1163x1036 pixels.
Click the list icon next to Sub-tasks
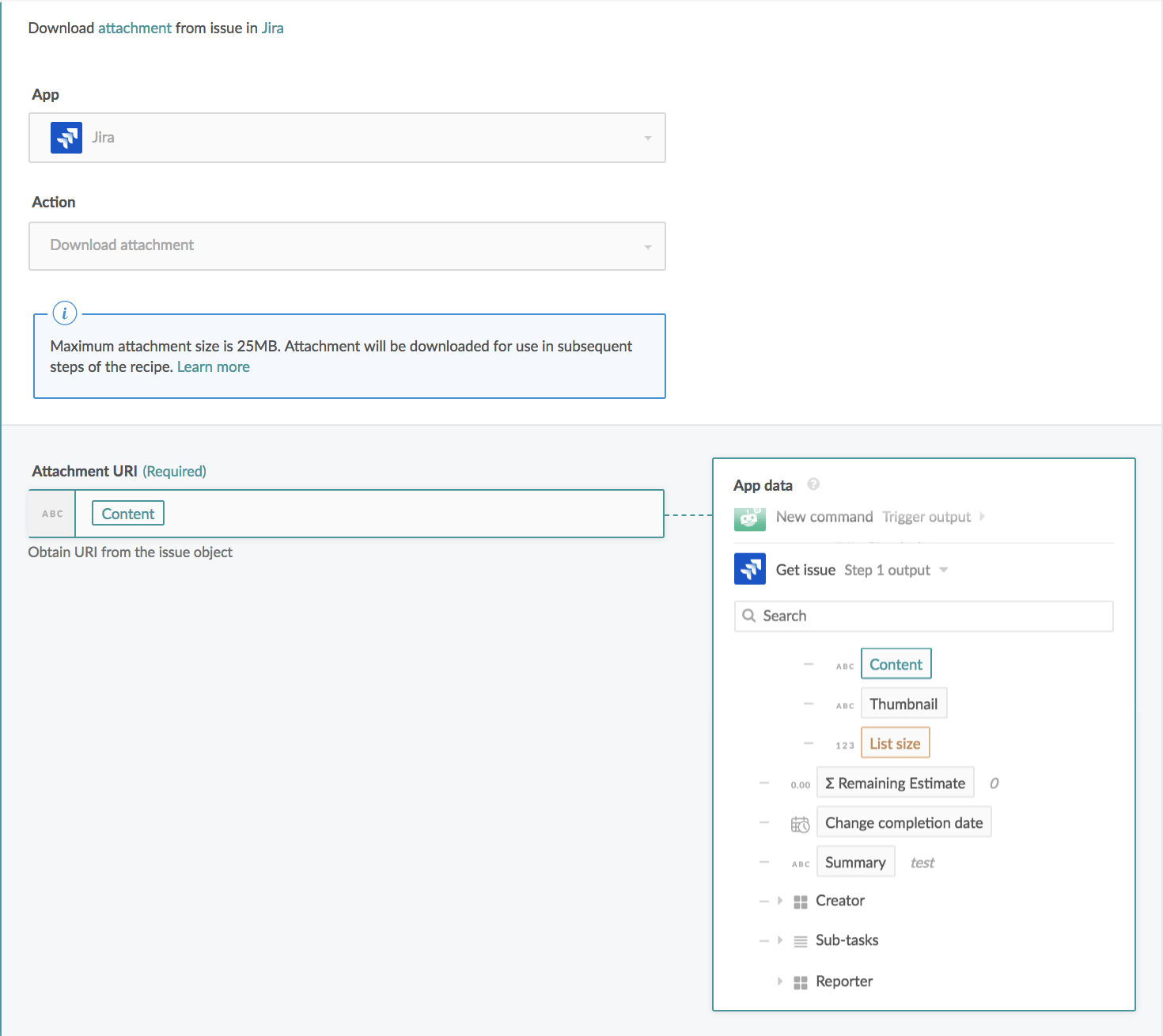pos(800,941)
